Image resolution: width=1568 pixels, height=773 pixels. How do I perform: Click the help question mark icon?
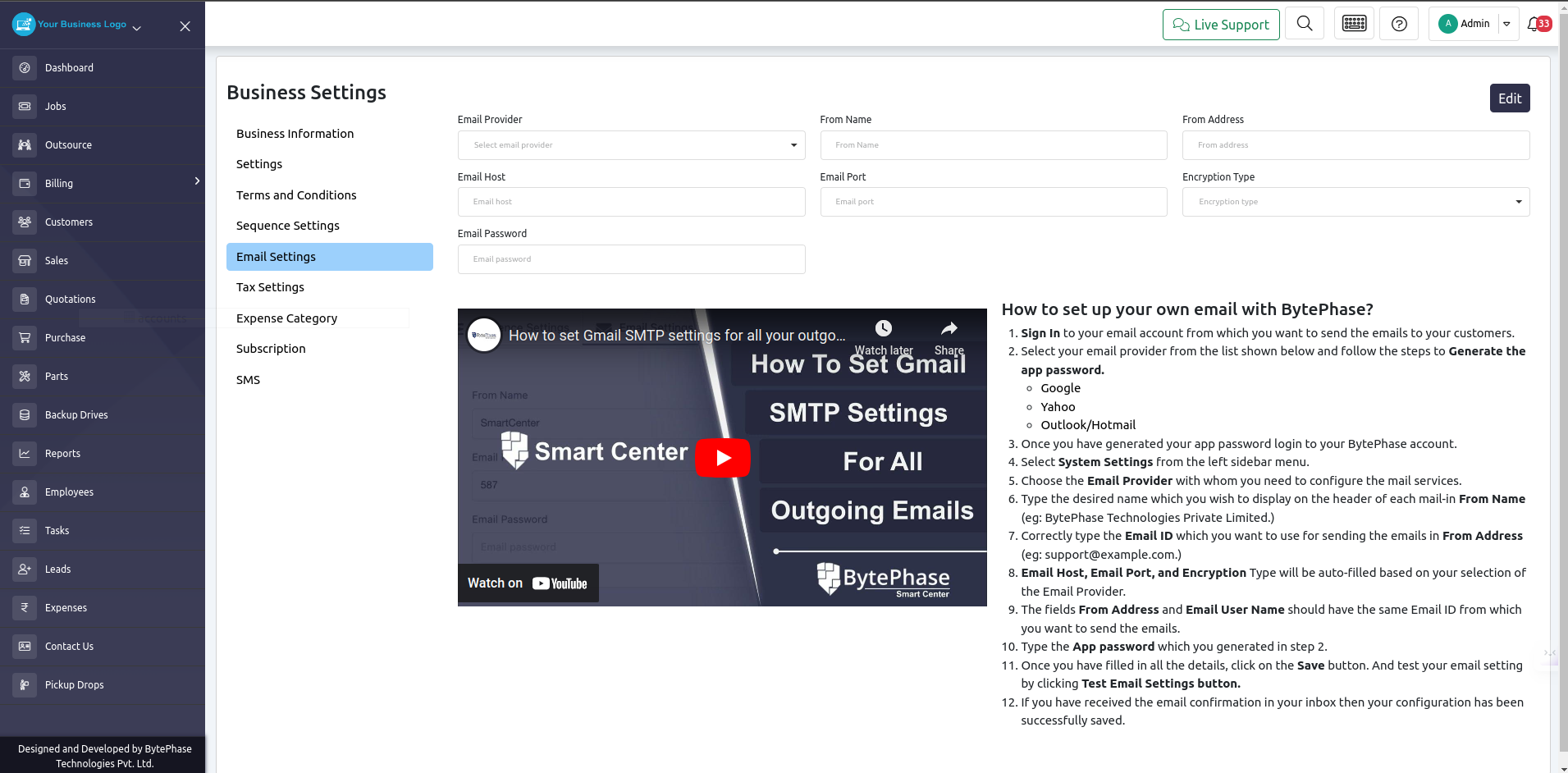(x=1400, y=24)
